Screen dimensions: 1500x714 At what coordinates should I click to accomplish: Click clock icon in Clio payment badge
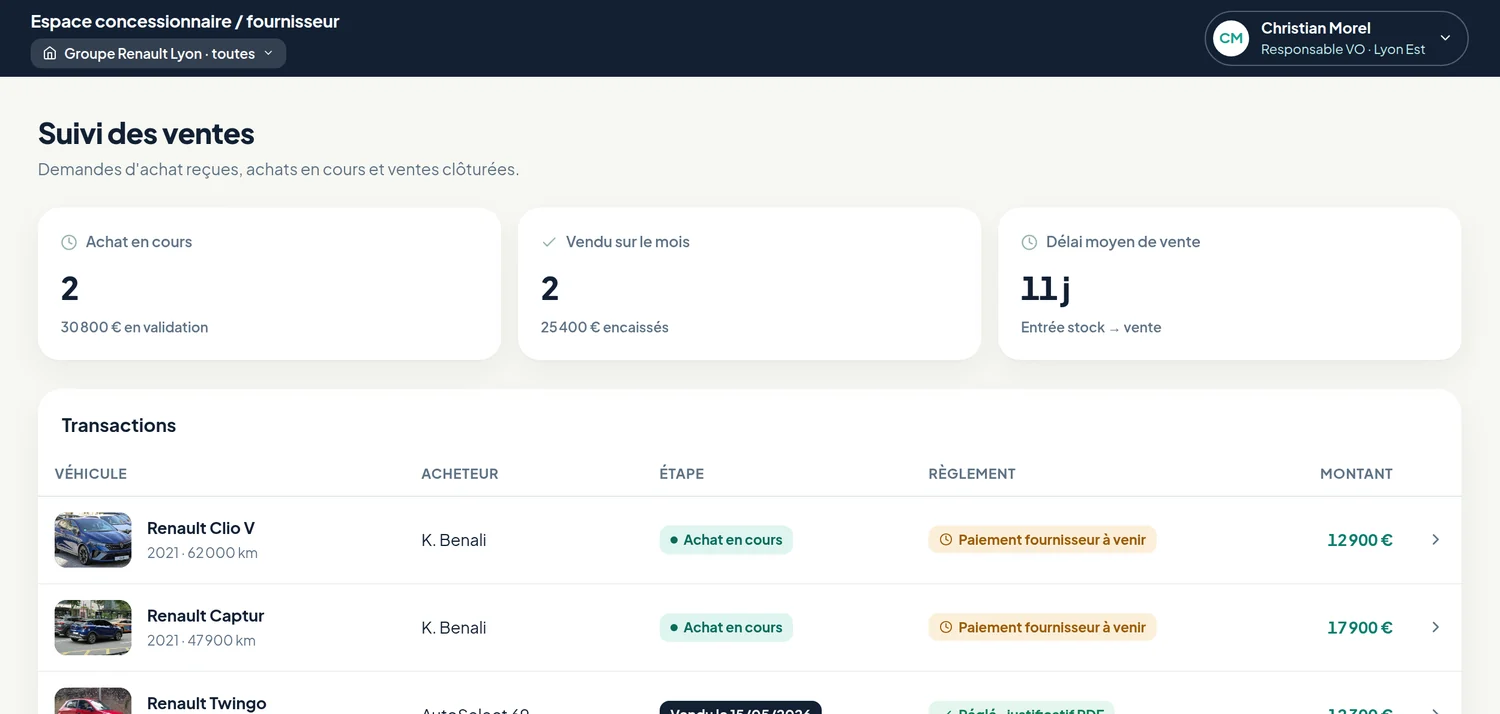tap(946, 540)
